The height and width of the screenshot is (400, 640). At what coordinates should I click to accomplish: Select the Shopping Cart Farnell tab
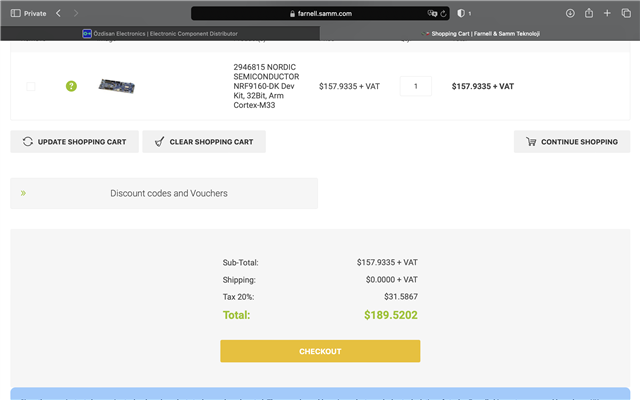tap(480, 33)
